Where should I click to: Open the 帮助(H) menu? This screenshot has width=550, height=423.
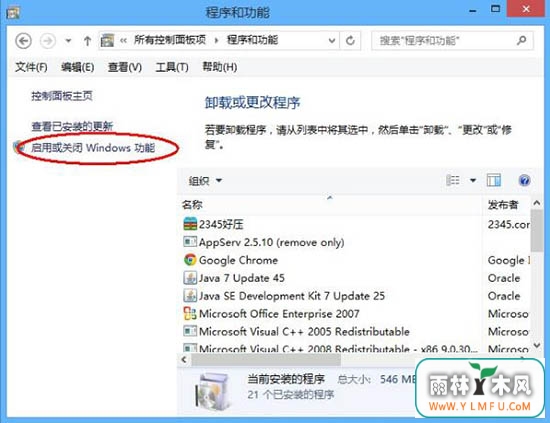(x=220, y=67)
